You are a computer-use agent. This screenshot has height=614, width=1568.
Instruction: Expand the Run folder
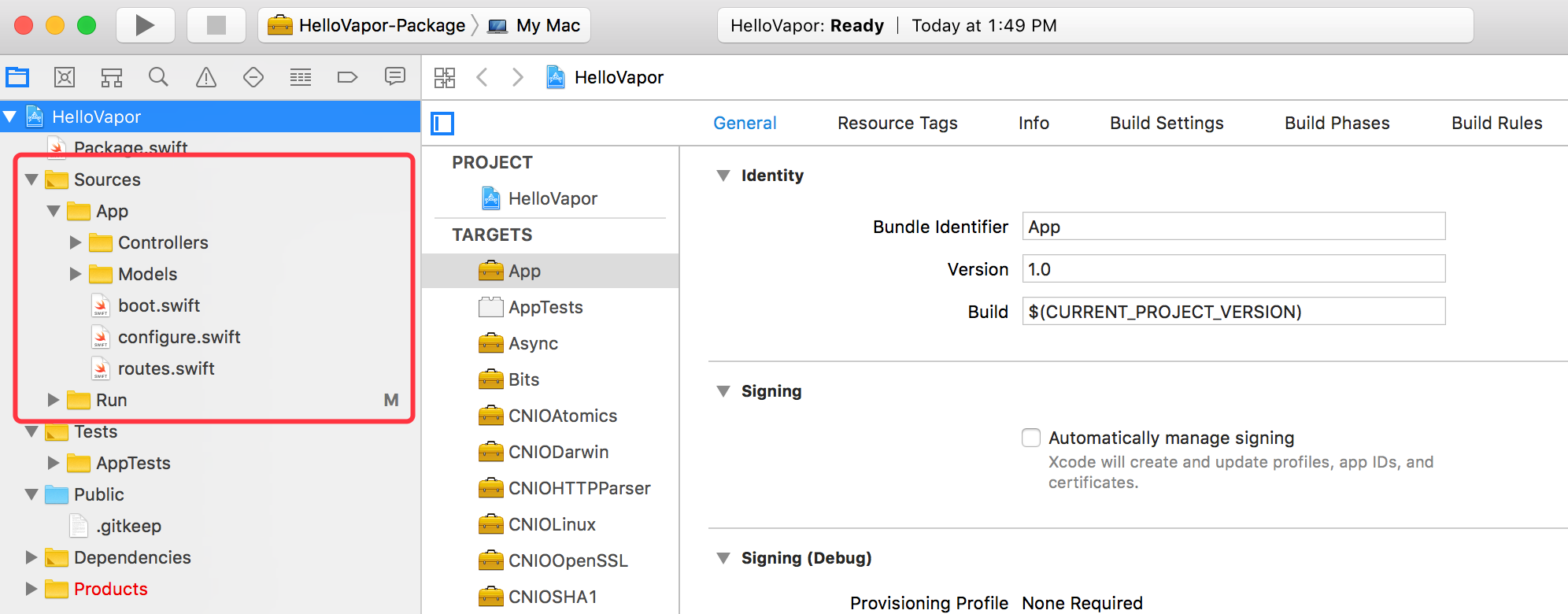(x=54, y=400)
